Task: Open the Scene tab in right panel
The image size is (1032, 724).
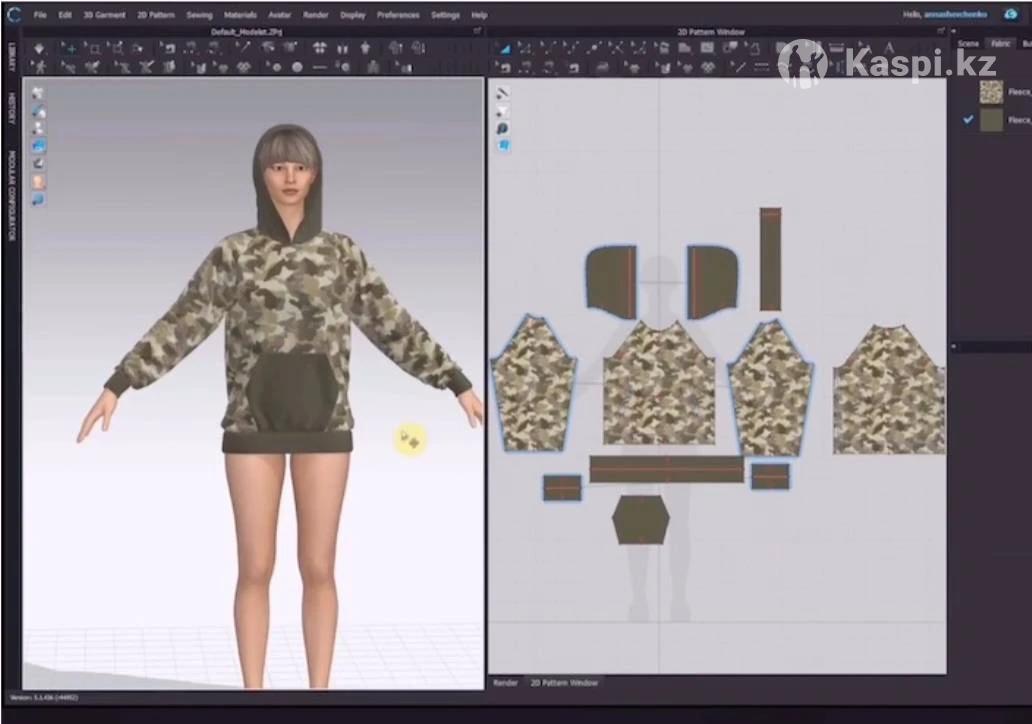Action: pyautogui.click(x=968, y=44)
